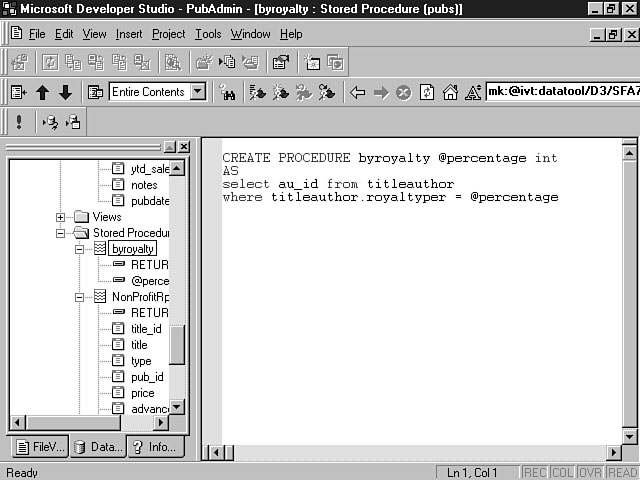Image resolution: width=640 pixels, height=480 pixels.
Task: Click the exclamation mark Run icon
Action: pos(18,122)
